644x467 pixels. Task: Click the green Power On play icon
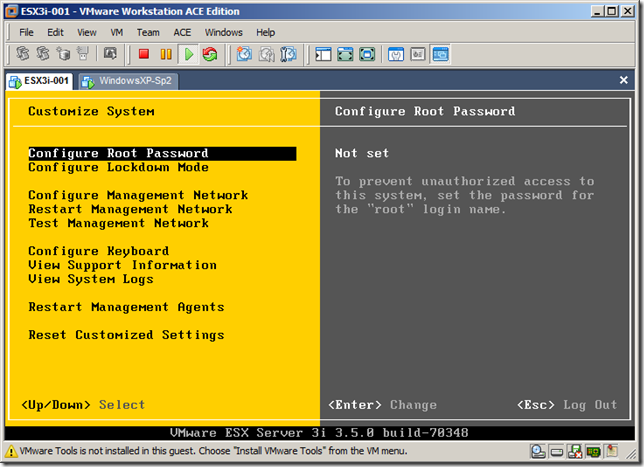(x=188, y=54)
